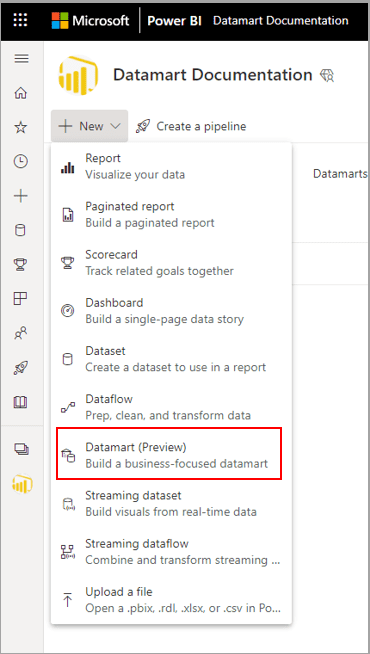Image resolution: width=370 pixels, height=654 pixels.
Task: Open Datasets cylinder icon in sidebar
Action: [x=20, y=230]
